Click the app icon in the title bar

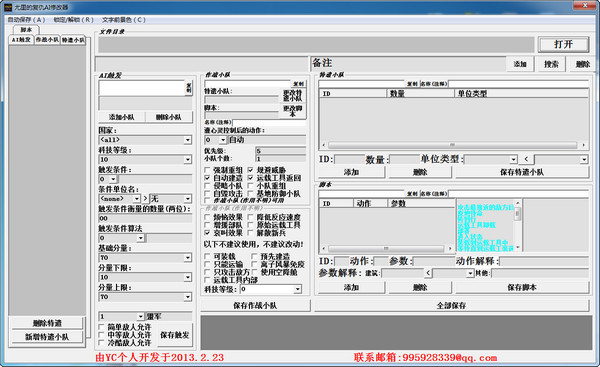8,7
